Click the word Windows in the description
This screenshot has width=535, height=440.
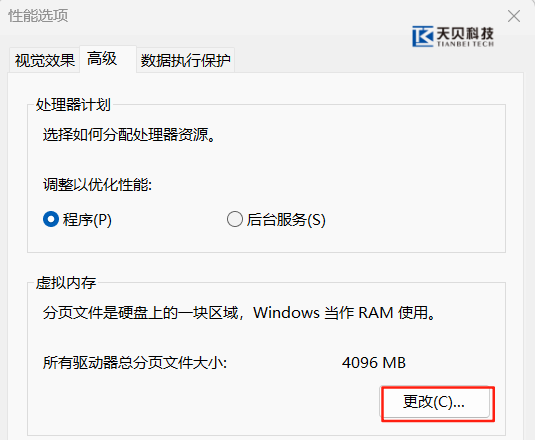[286, 312]
